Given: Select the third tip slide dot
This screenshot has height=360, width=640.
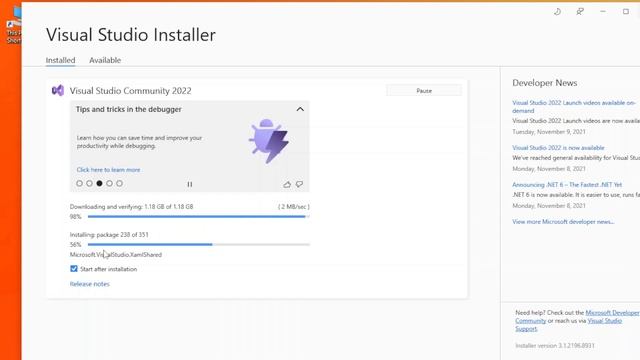Looking at the screenshot, I should pos(99,184).
